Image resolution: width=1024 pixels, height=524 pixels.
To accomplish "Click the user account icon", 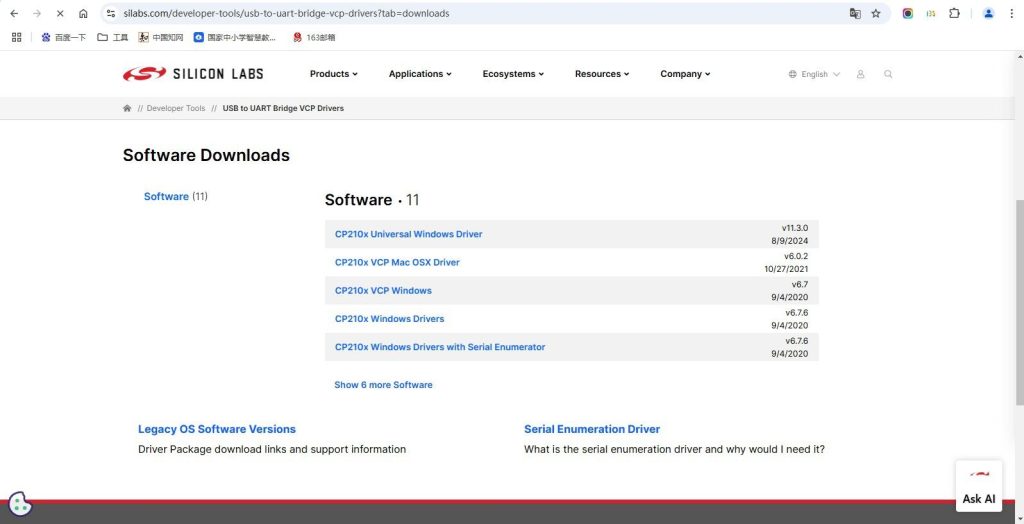I will coord(860,74).
